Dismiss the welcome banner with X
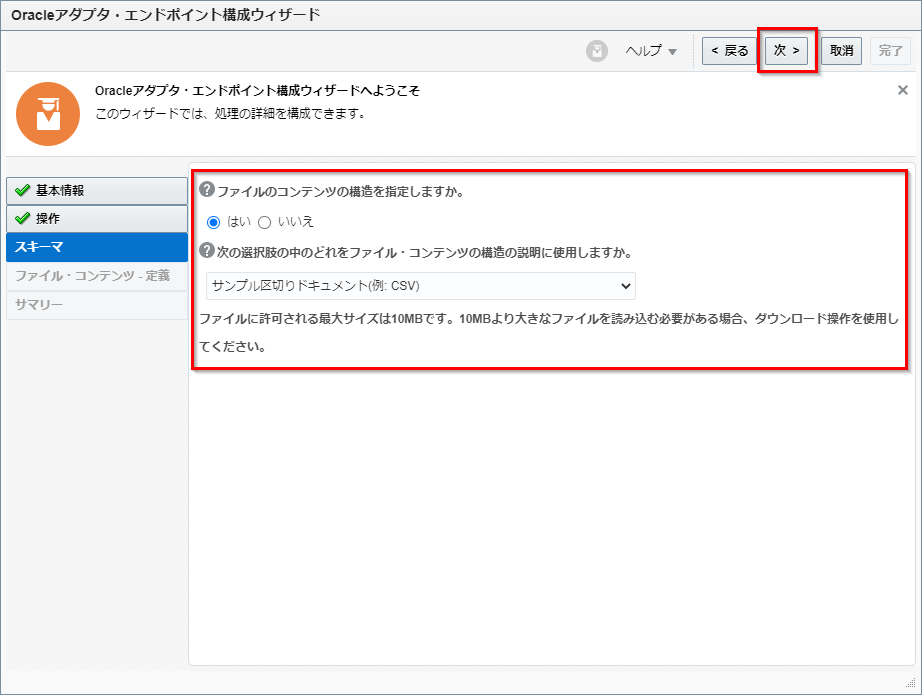The height and width of the screenshot is (695, 922). (x=902, y=90)
